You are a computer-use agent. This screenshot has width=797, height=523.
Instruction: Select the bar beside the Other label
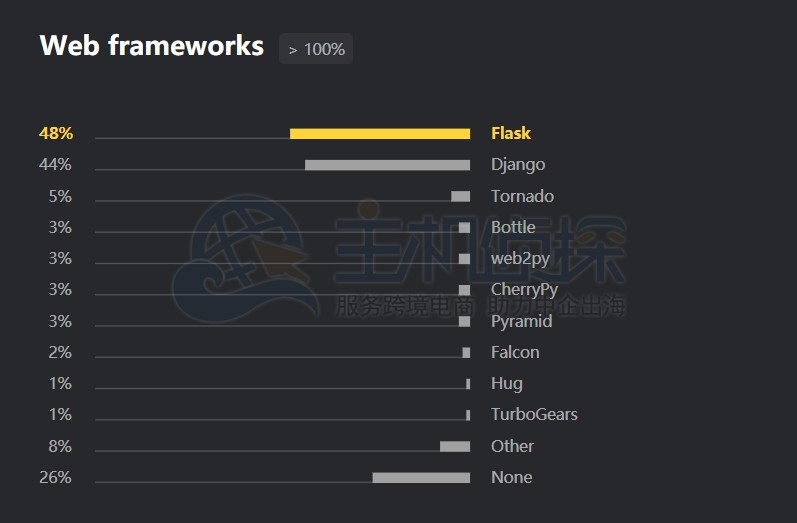point(455,446)
